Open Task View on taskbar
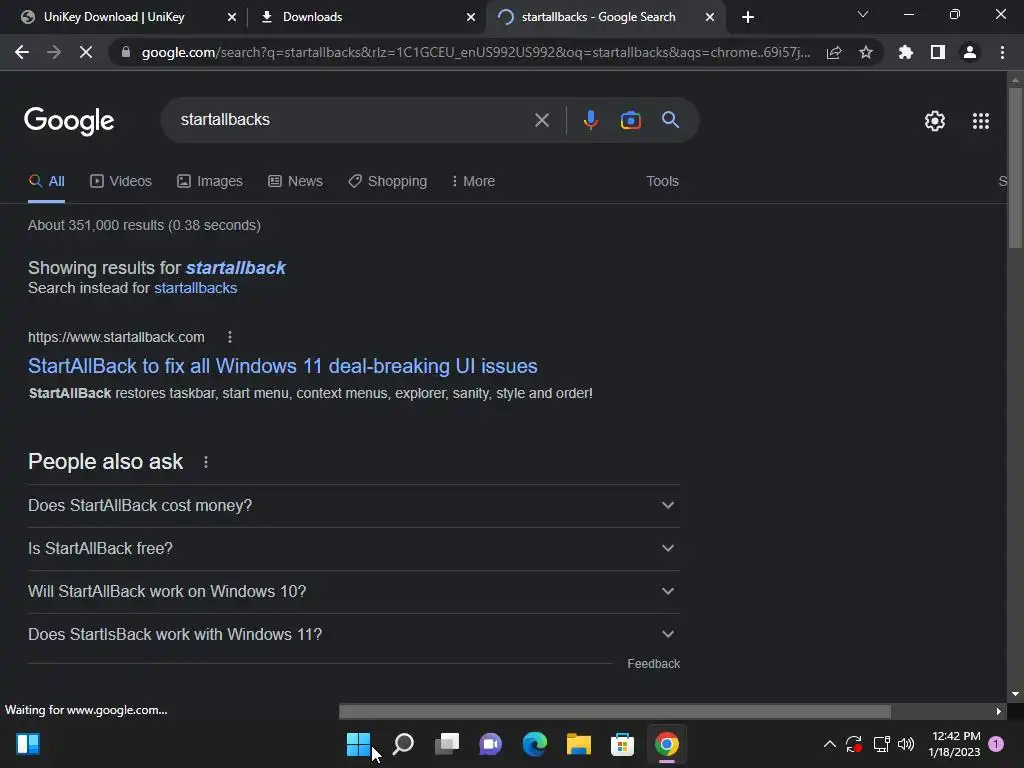 447,744
